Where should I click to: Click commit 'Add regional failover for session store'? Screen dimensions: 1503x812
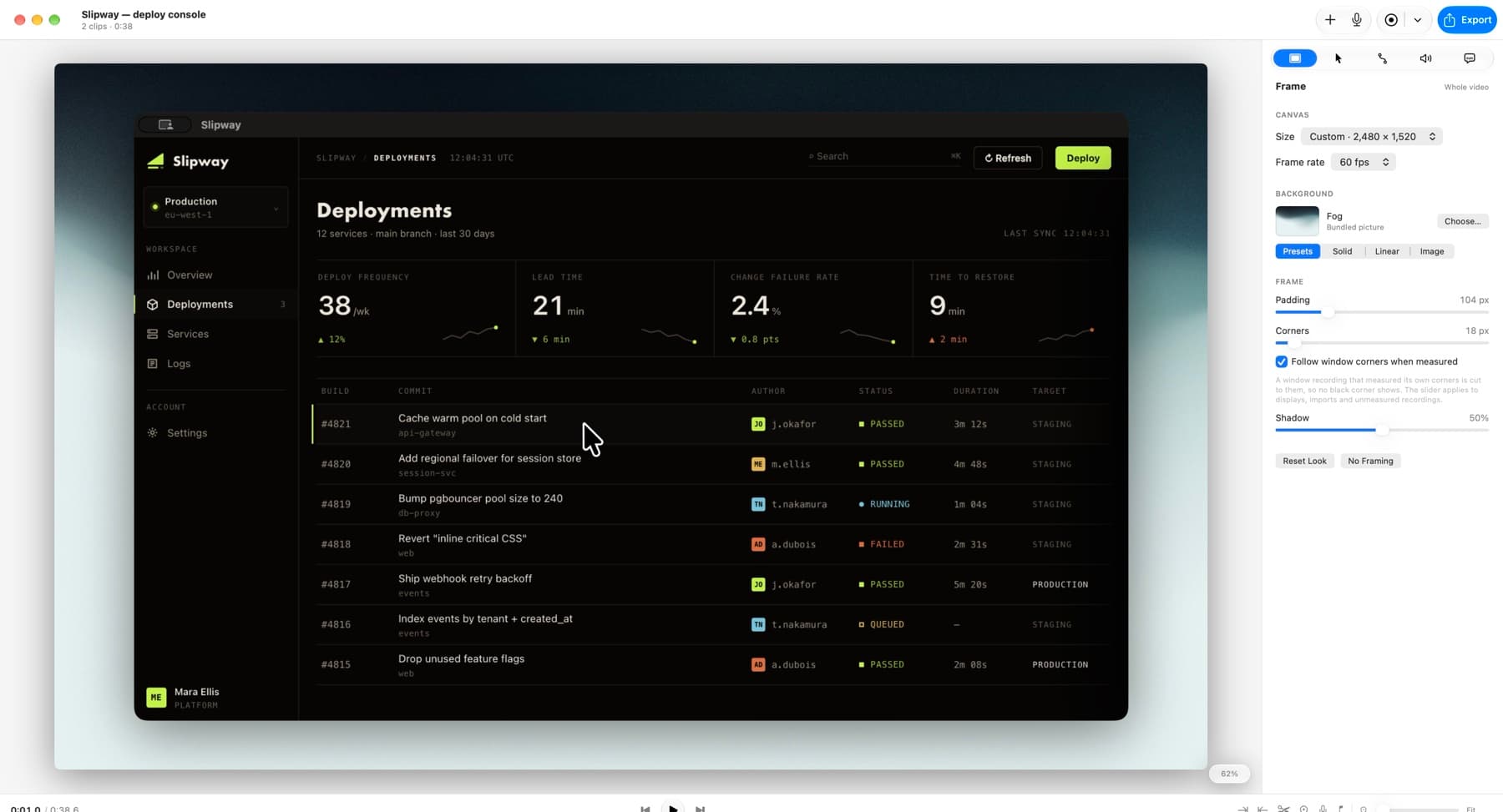(x=489, y=458)
